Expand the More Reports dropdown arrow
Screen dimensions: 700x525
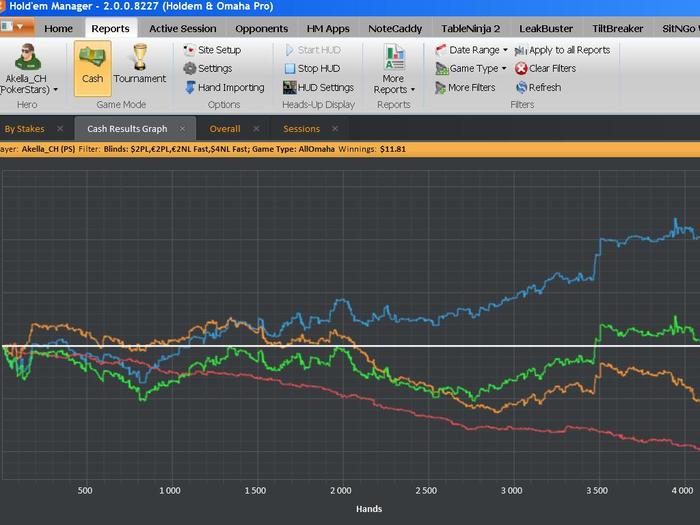coord(413,90)
